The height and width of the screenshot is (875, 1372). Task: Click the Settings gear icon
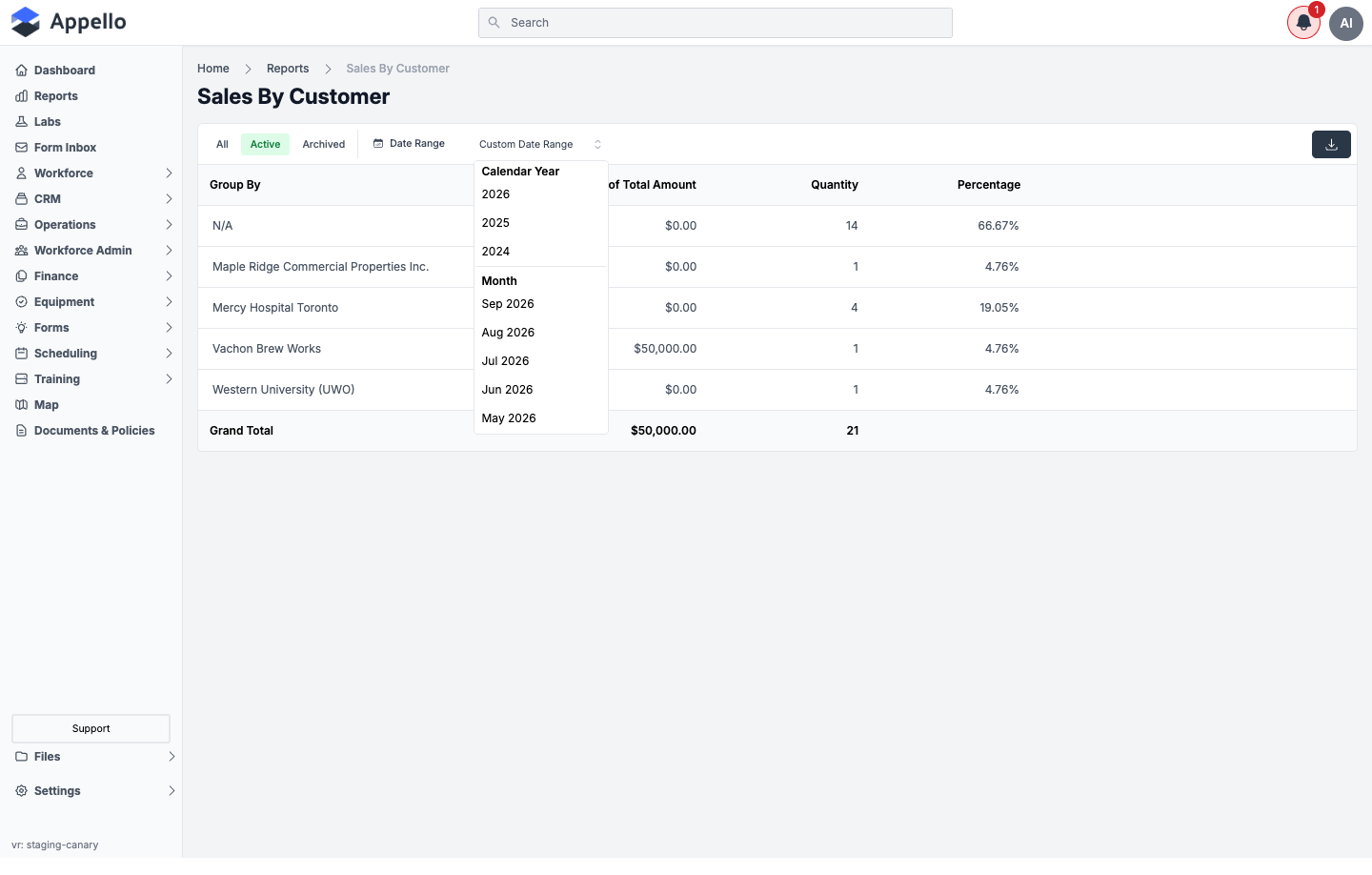coord(21,791)
